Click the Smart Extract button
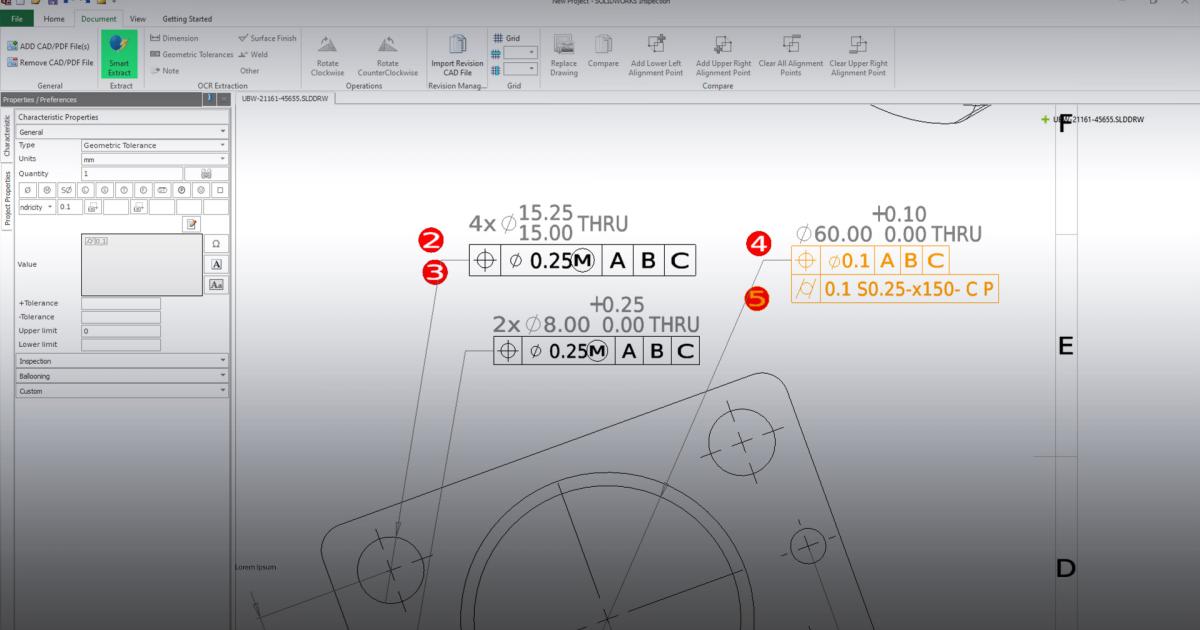This screenshot has height=630, width=1200. [119, 54]
